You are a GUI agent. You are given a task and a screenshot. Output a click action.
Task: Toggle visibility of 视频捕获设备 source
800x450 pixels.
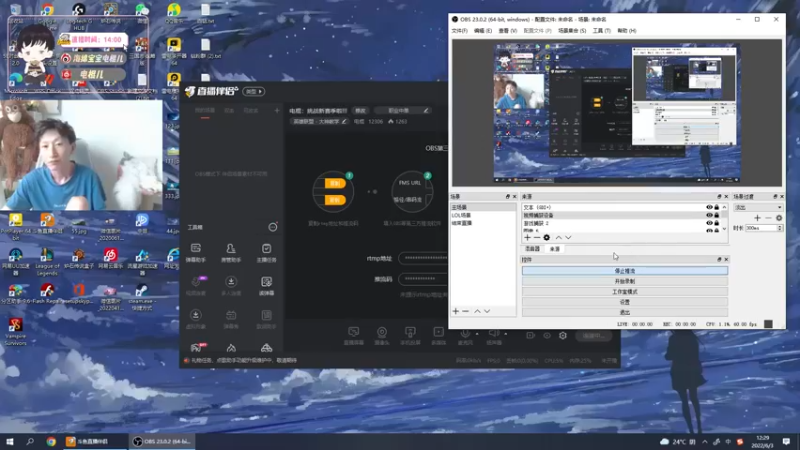pyautogui.click(x=709, y=215)
